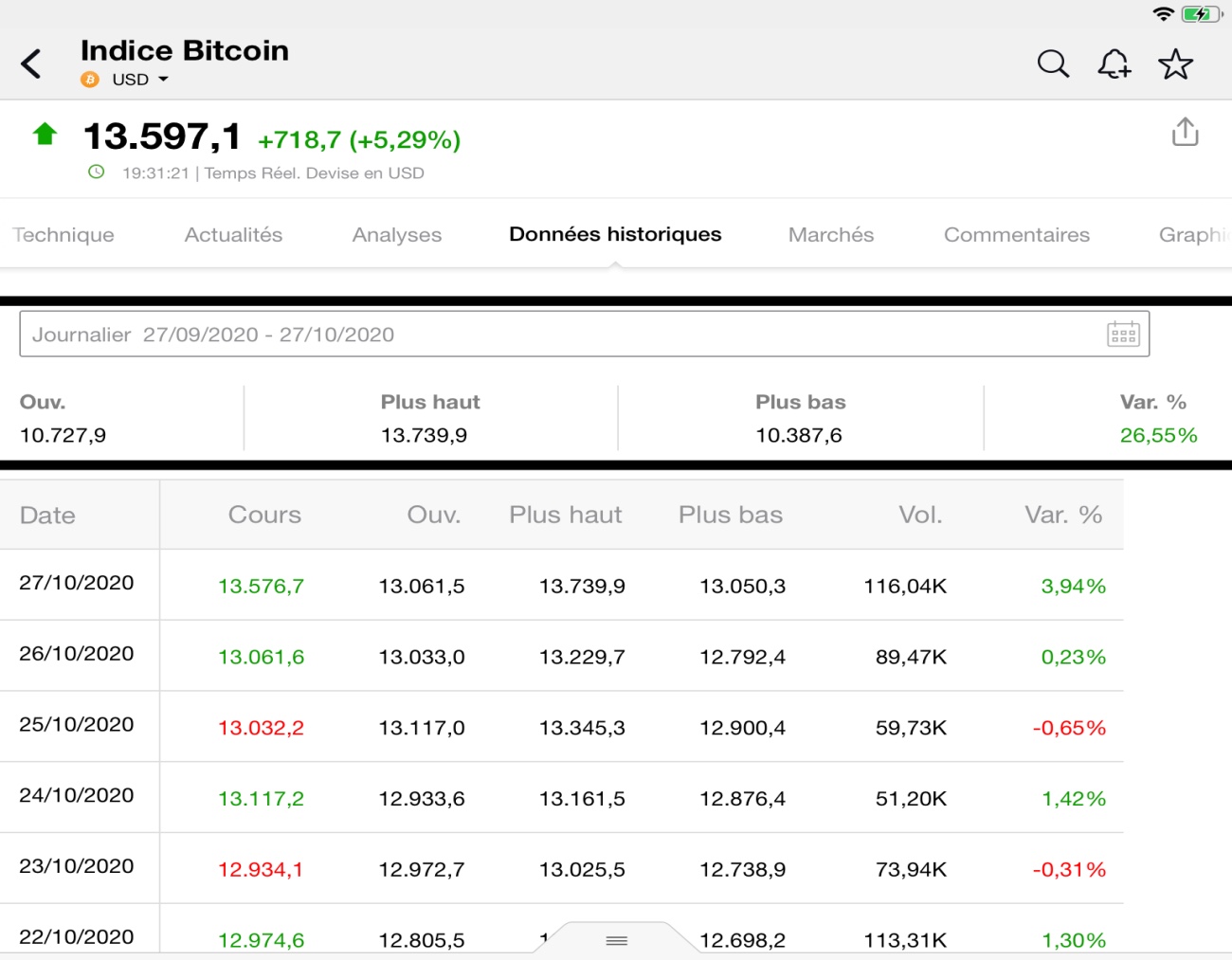This screenshot has width=1232, height=960.
Task: Tap the green up arrow indicator
Action: pos(45,135)
